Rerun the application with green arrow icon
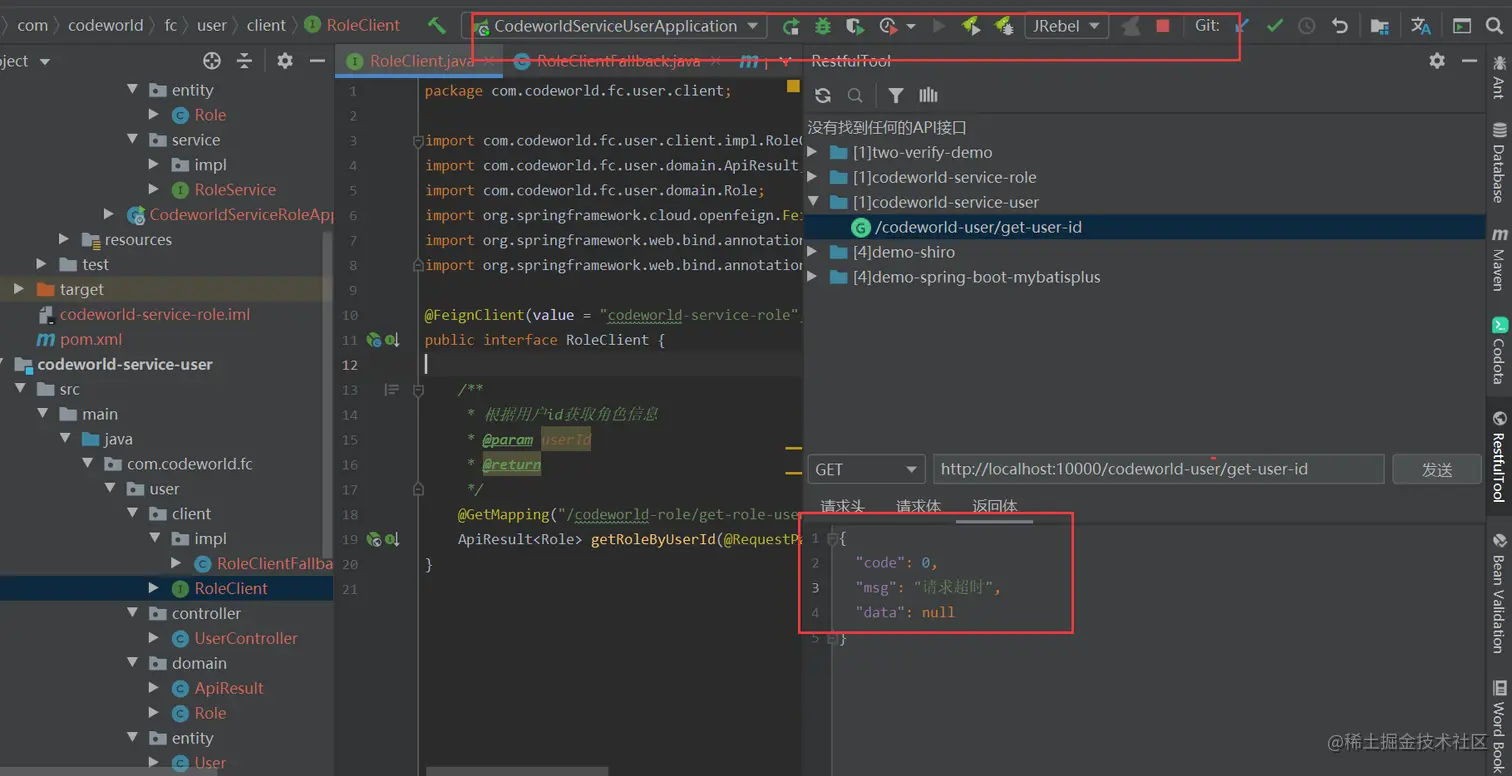The image size is (1512, 776). click(x=790, y=26)
